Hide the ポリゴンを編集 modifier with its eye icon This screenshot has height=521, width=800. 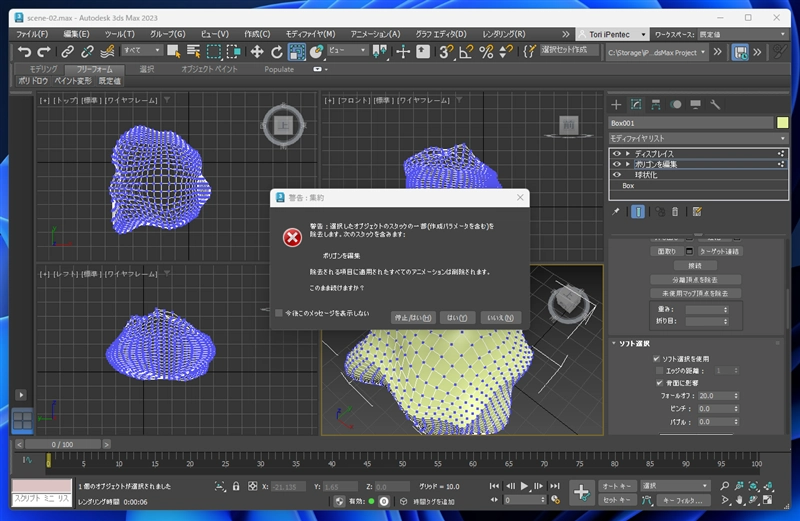pyautogui.click(x=616, y=164)
